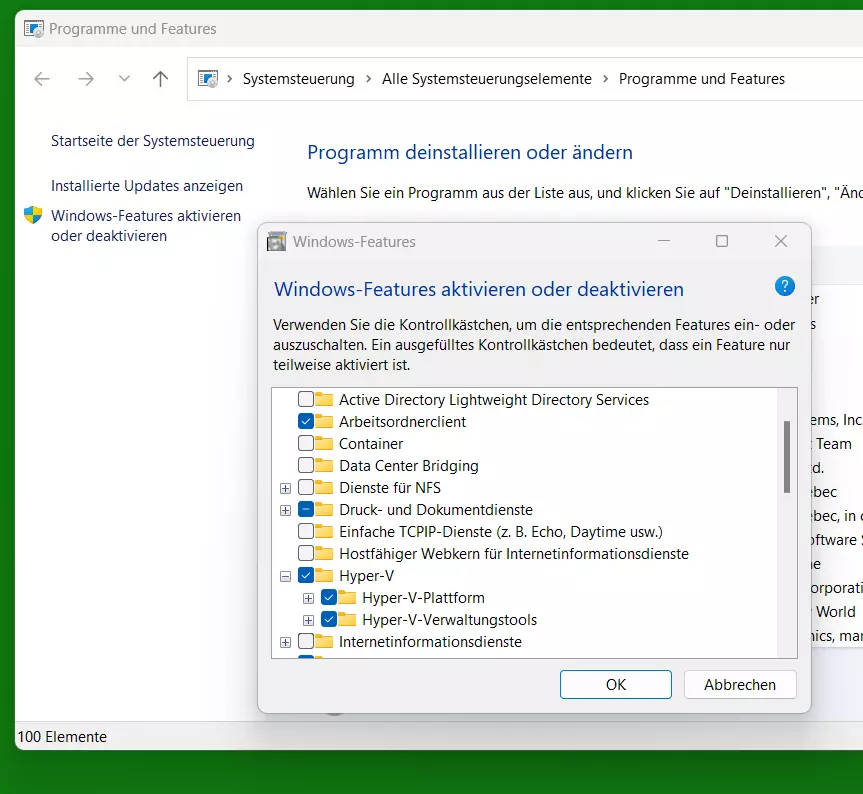Viewport: 863px width, 794px height.
Task: Click folder icon of Hyper-V-Plattform
Action: pyautogui.click(x=347, y=597)
